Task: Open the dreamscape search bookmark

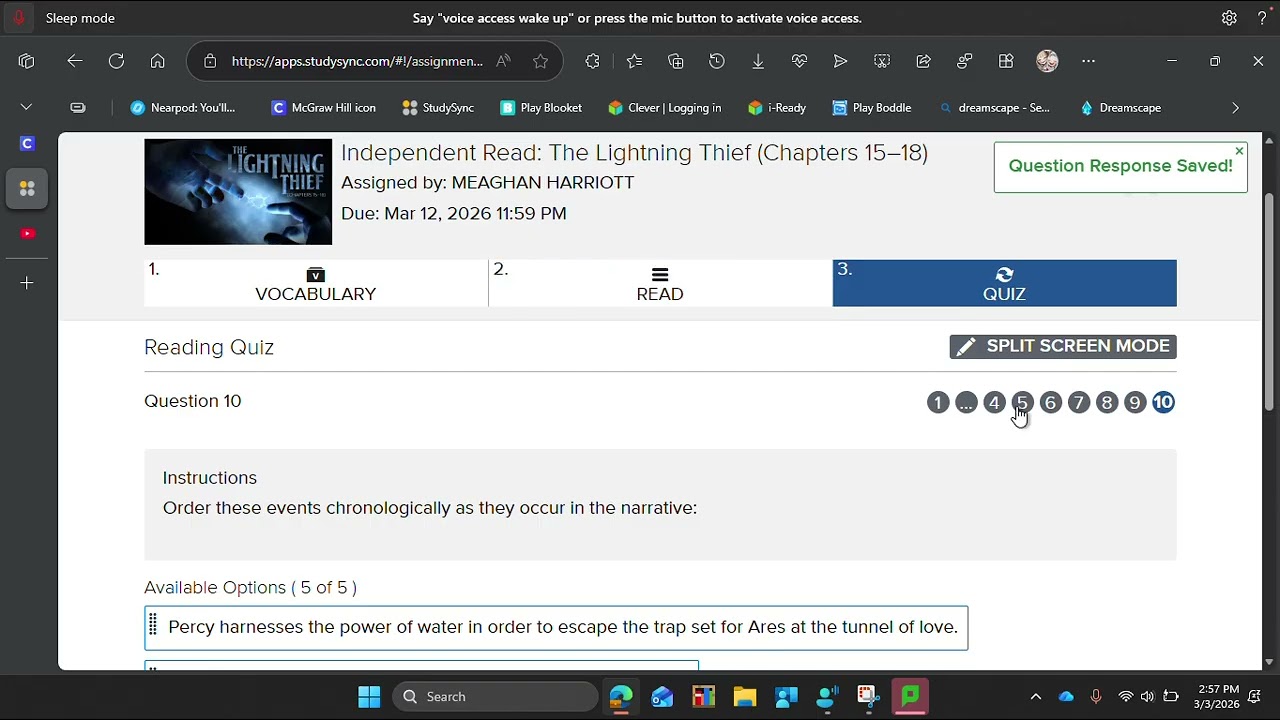Action: (994, 108)
